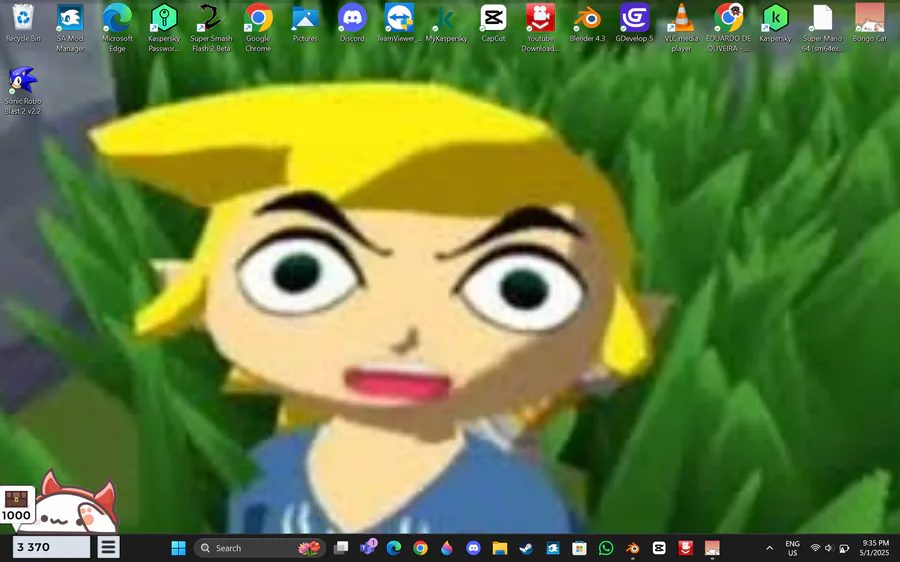The height and width of the screenshot is (562, 900).
Task: Open the Bongo Cat treasure chest counter
Action: (17, 505)
